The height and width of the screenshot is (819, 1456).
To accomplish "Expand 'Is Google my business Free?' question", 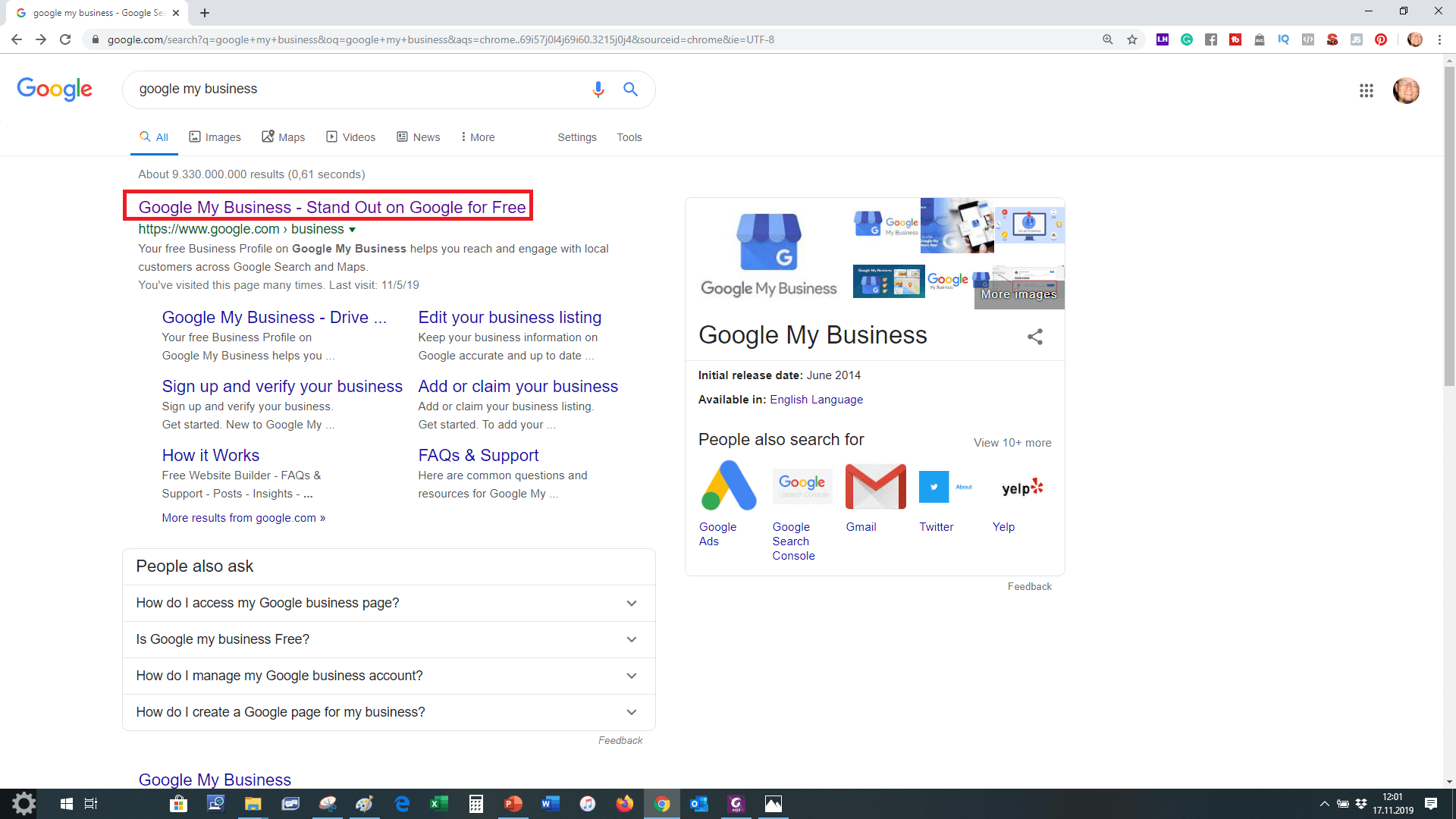I will tap(388, 639).
